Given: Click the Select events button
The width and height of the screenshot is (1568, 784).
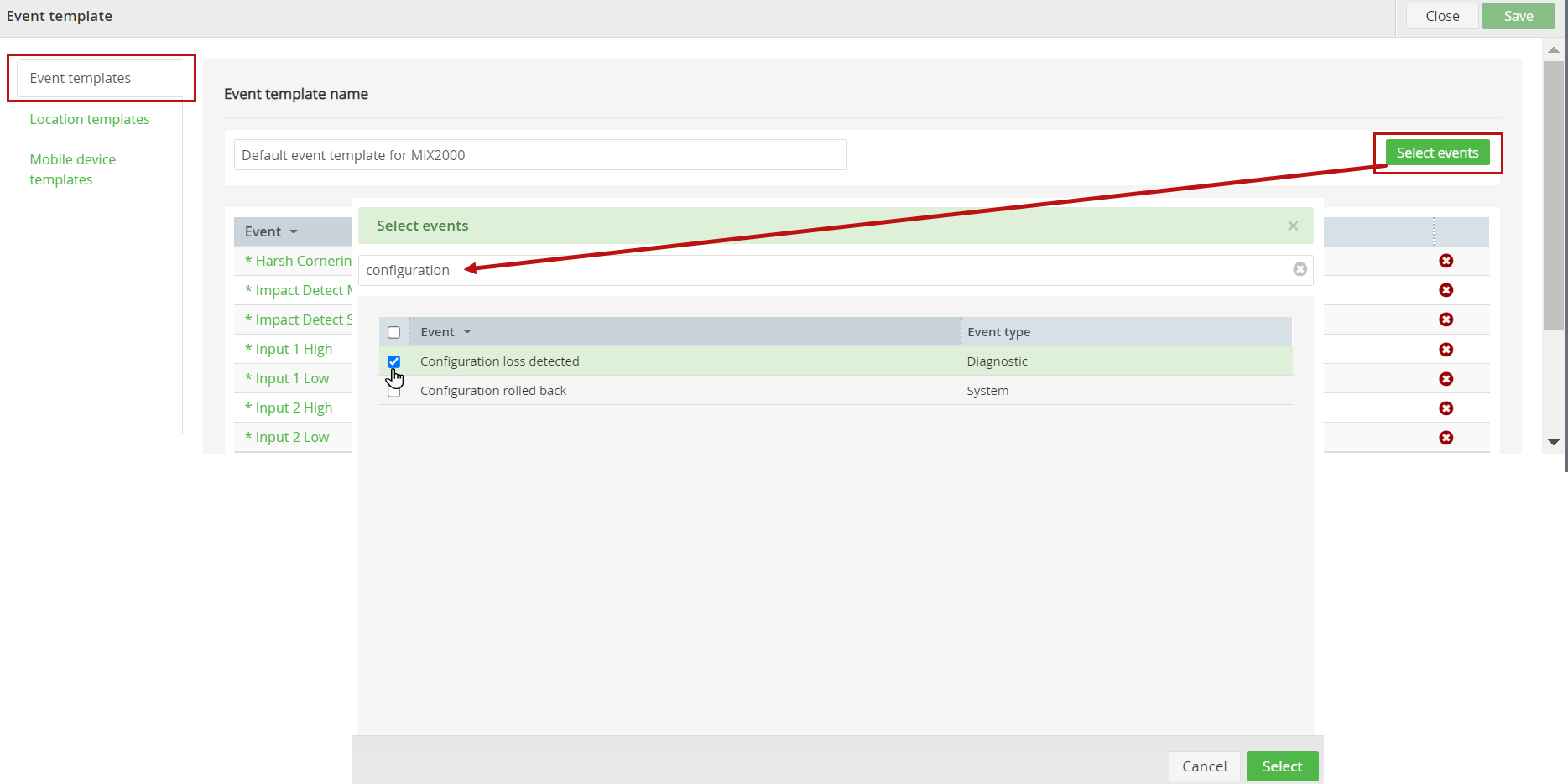Looking at the screenshot, I should point(1437,153).
